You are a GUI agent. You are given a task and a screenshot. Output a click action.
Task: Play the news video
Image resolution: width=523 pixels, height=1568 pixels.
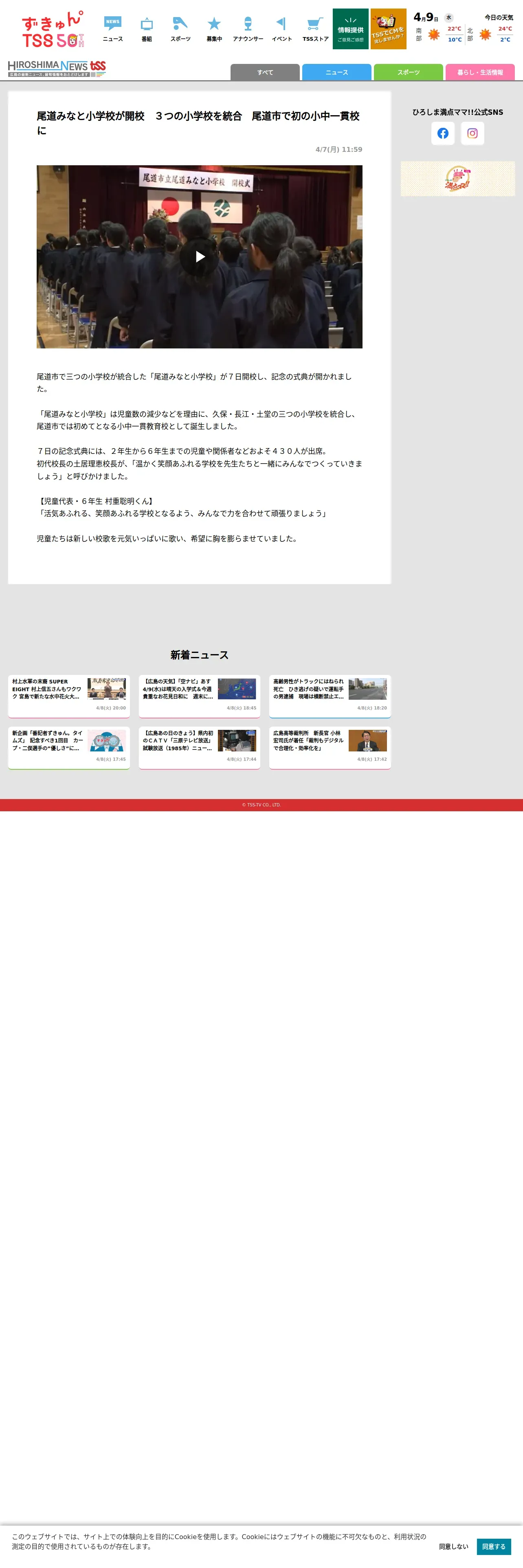tap(200, 257)
